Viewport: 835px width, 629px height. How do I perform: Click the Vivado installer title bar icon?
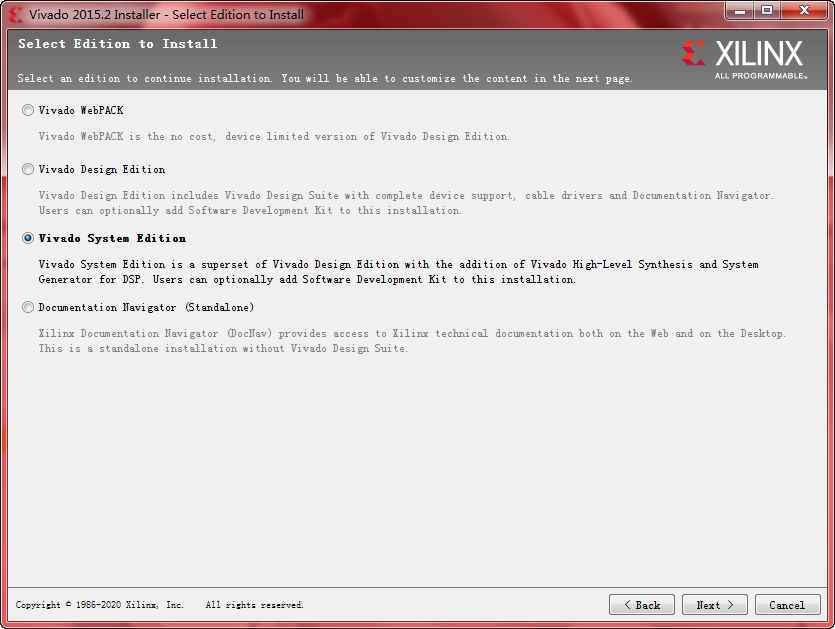tap(16, 15)
